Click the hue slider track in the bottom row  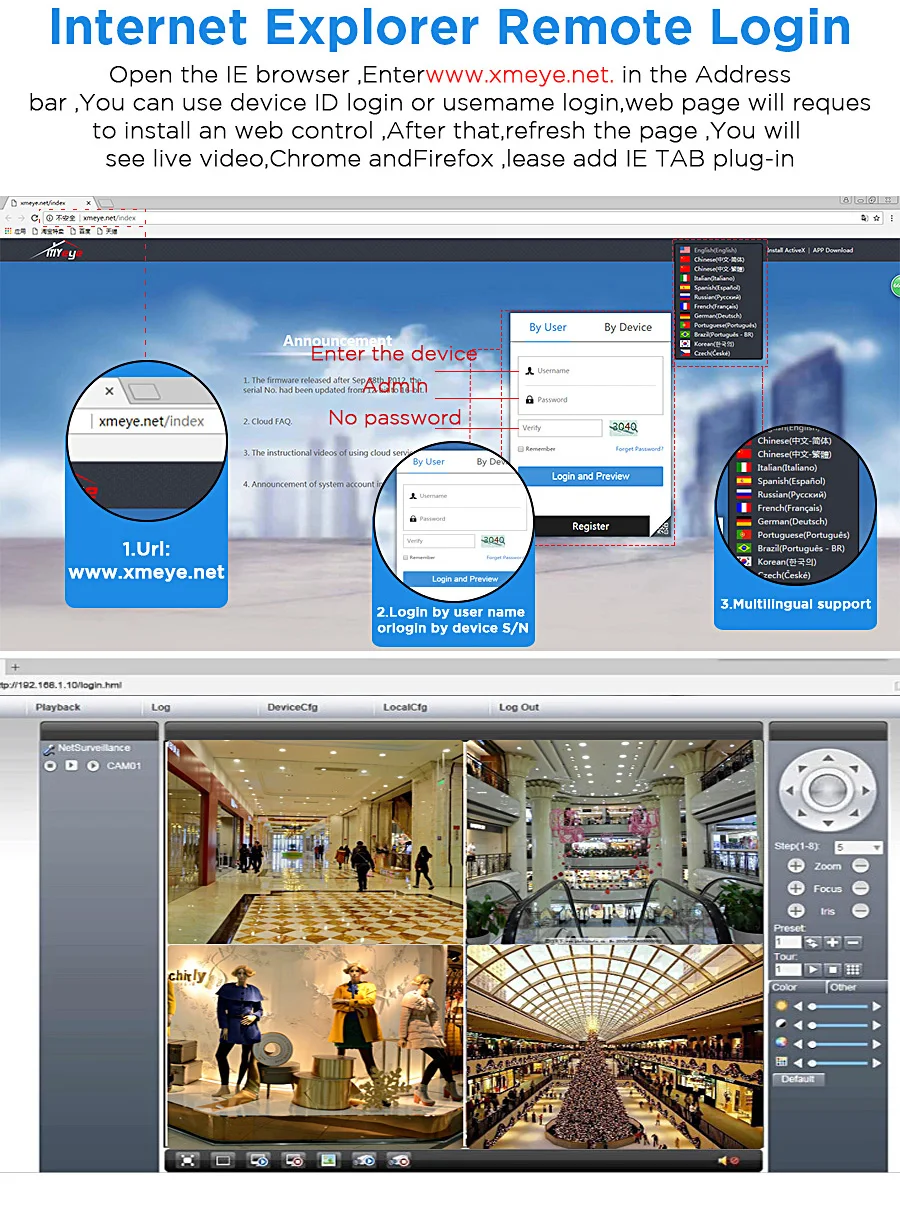pyautogui.click(x=838, y=1061)
